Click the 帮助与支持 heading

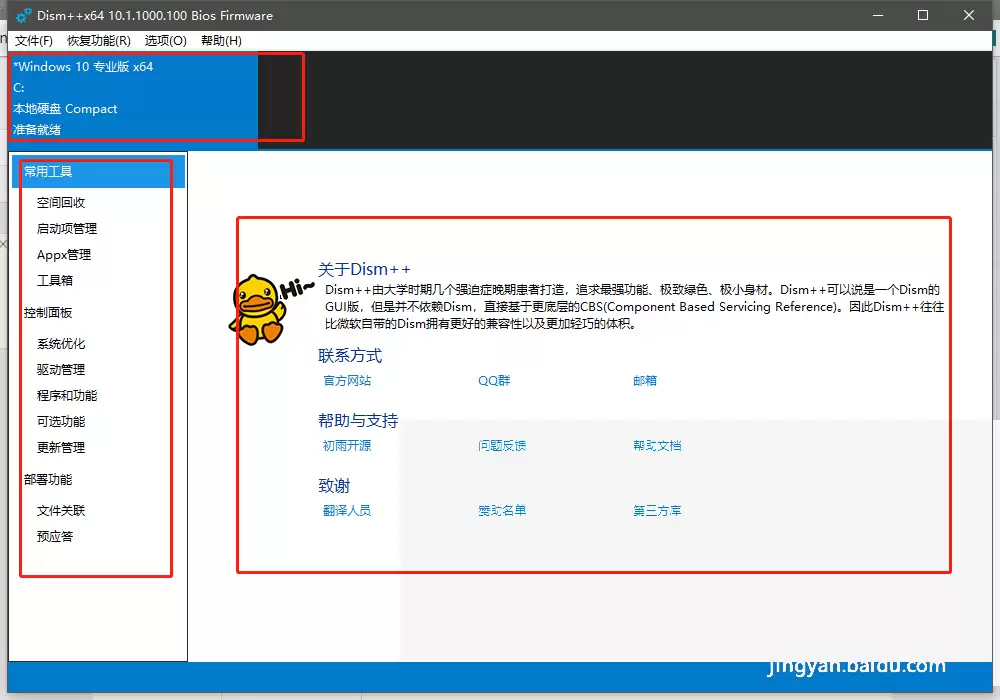coord(358,421)
